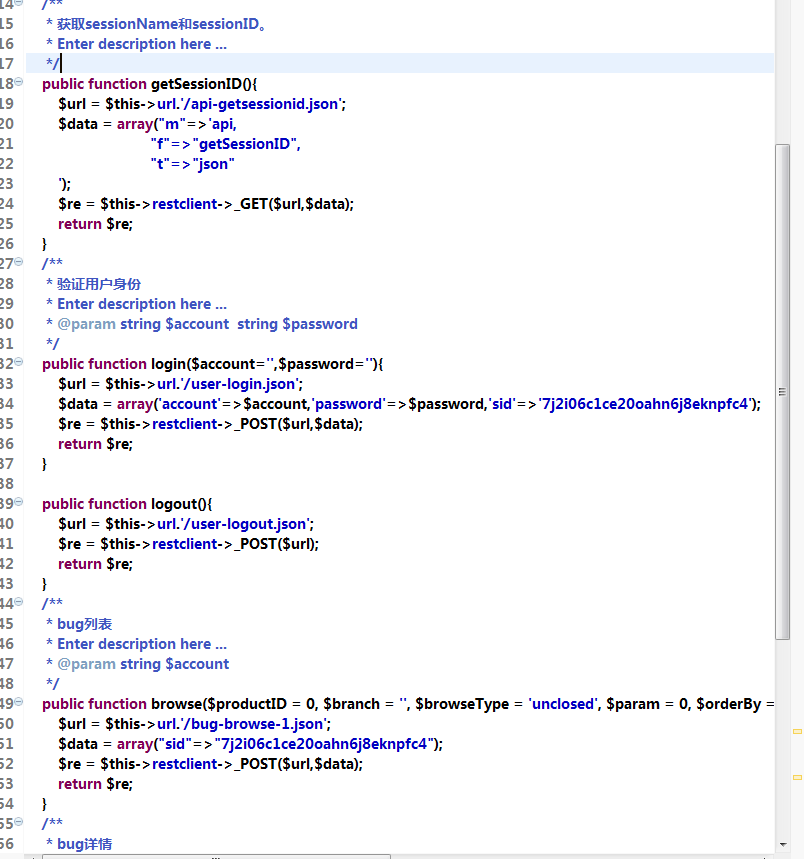The height and width of the screenshot is (859, 806).
Task: Click the "json" string value of "t"
Action: [214, 164]
